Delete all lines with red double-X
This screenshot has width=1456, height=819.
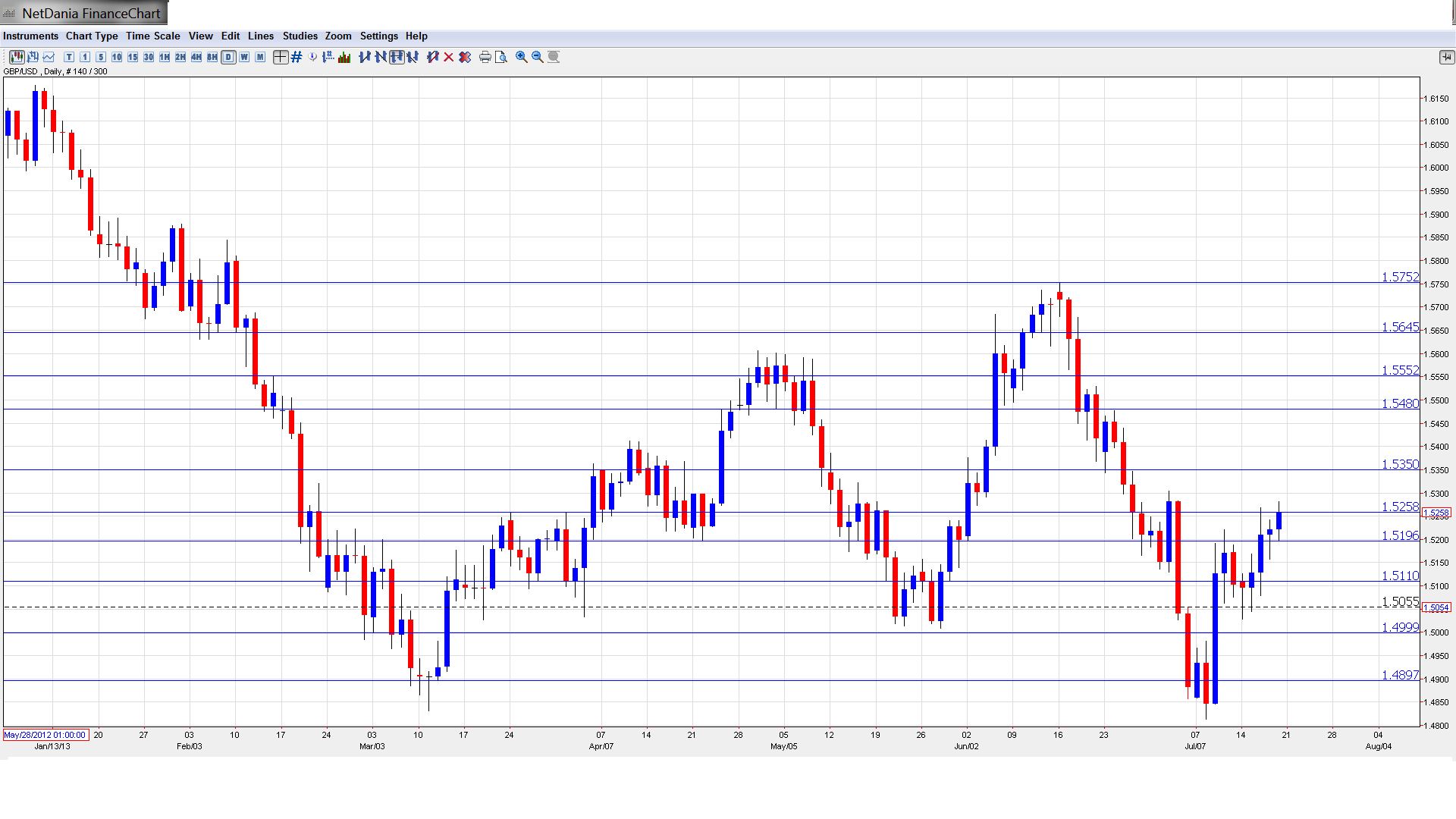(x=465, y=57)
